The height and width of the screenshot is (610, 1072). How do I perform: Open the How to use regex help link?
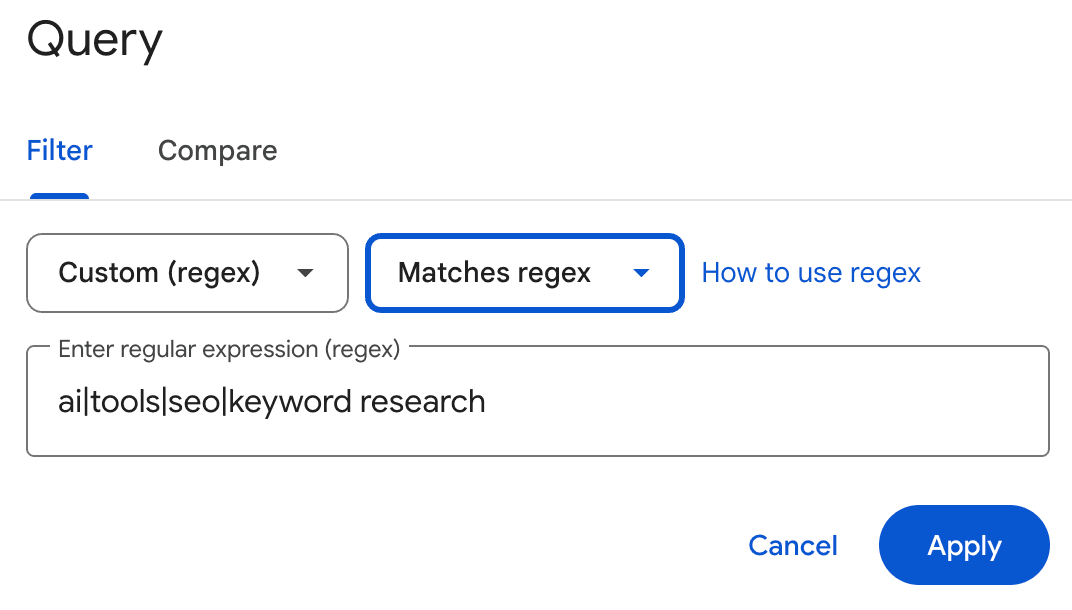(x=811, y=272)
